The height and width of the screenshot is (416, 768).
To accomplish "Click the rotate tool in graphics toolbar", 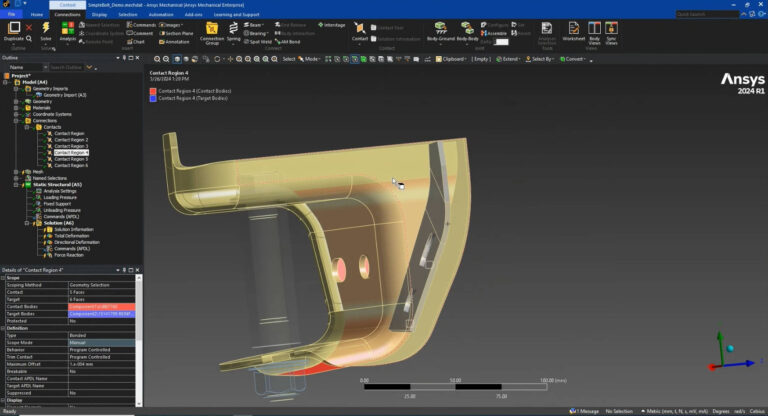I will click(x=217, y=59).
